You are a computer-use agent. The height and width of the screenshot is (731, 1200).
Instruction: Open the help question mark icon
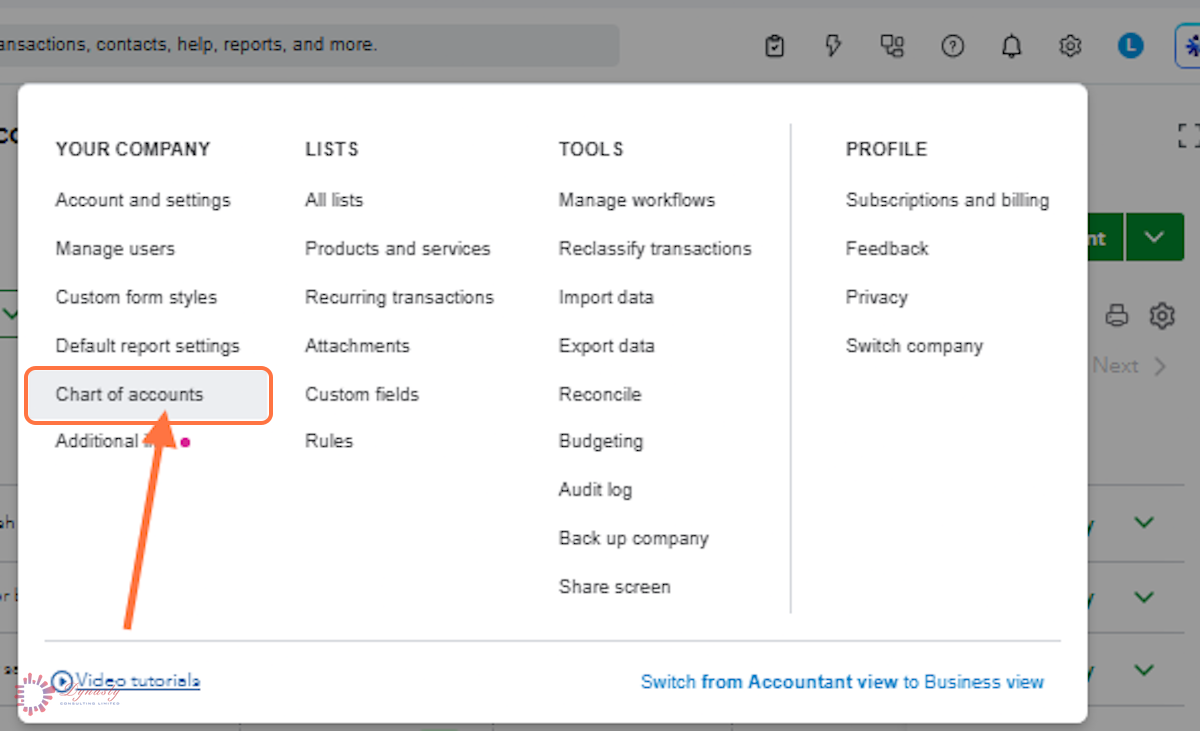953,46
